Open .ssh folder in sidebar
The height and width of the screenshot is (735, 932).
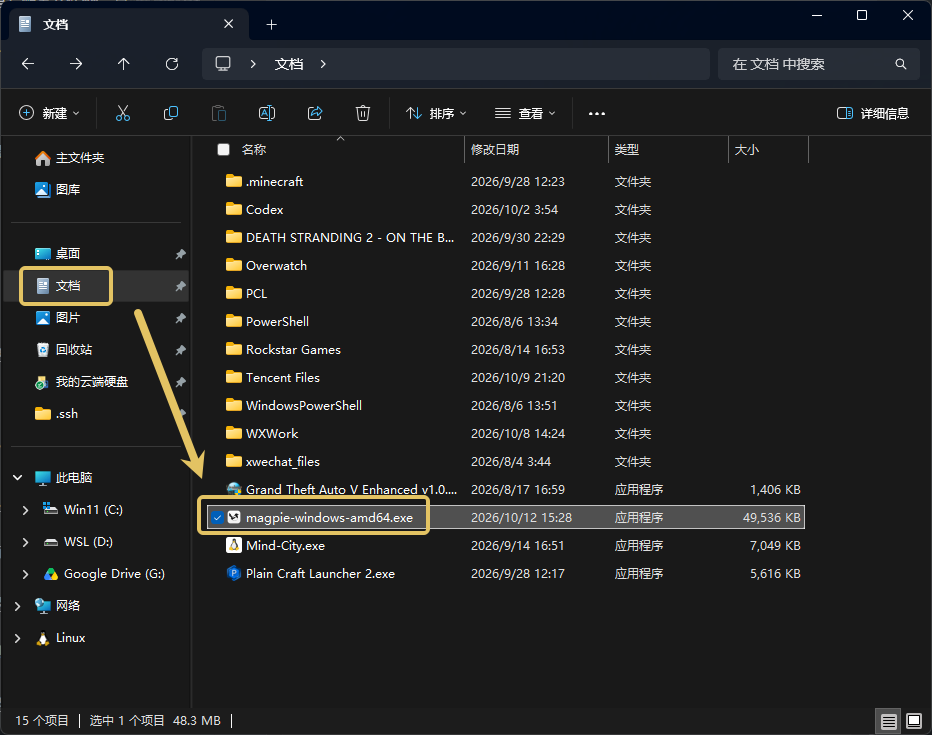[x=56, y=414]
